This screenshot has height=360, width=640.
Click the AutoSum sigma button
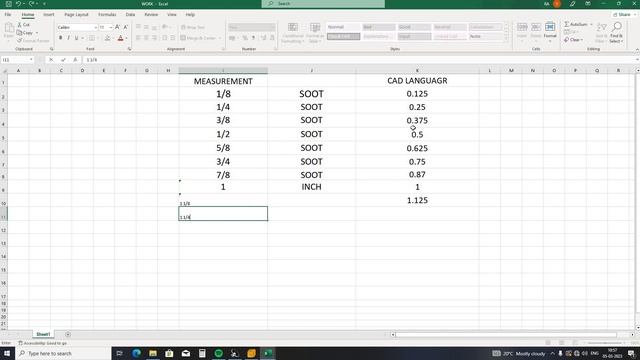(x=576, y=24)
